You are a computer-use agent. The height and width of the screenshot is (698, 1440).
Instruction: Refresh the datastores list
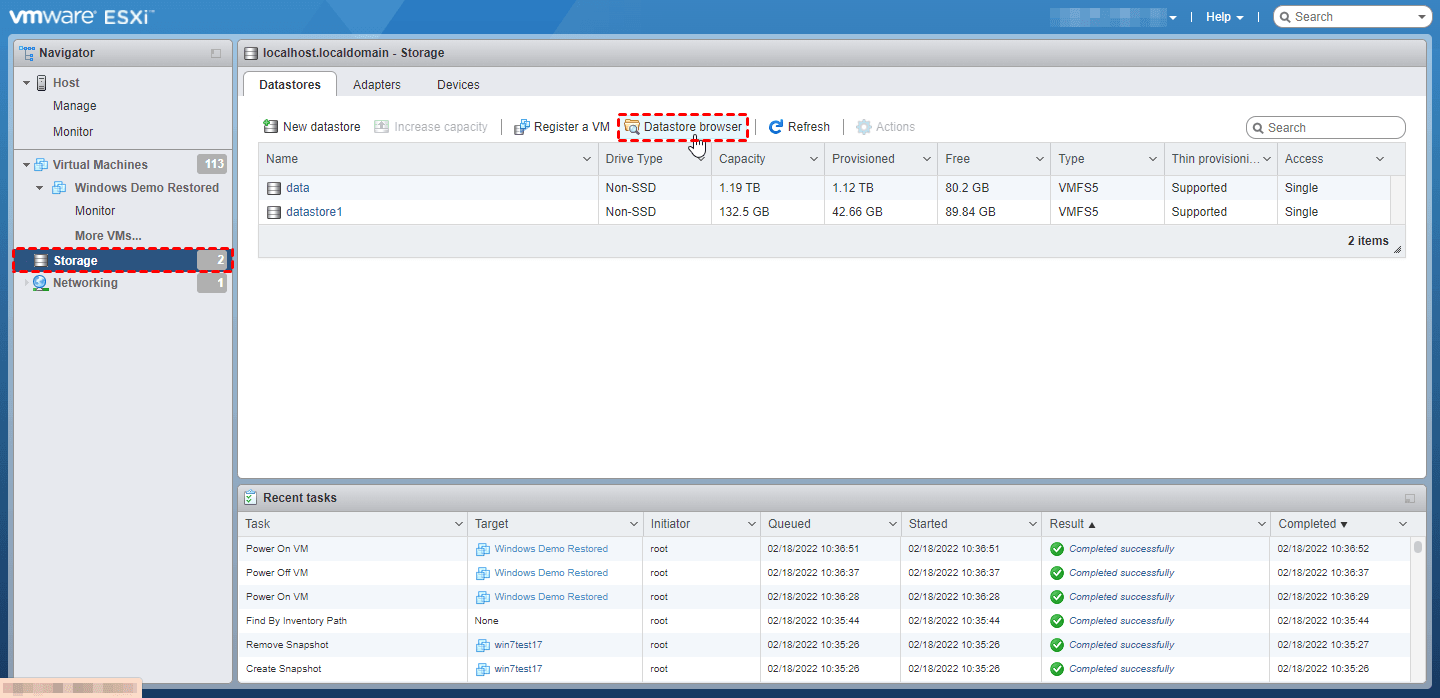[799, 127]
